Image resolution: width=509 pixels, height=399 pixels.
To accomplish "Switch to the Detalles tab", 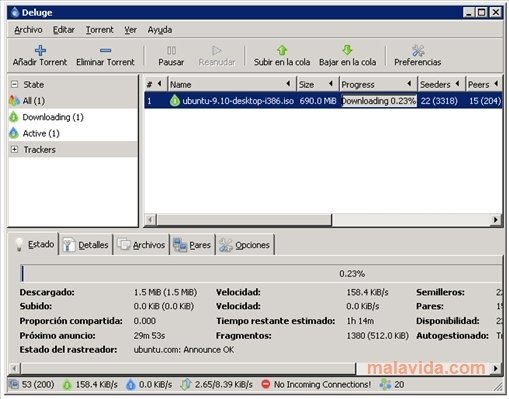I will point(86,245).
